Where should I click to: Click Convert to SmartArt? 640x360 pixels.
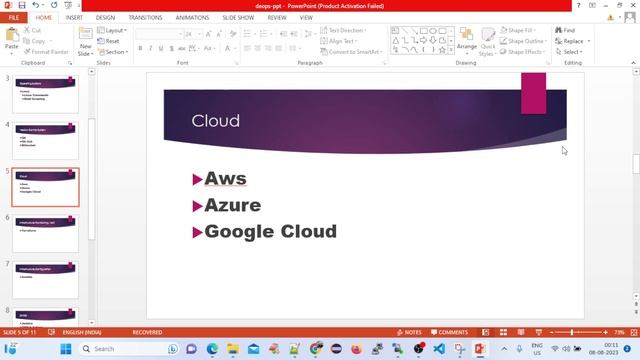pyautogui.click(x=351, y=52)
